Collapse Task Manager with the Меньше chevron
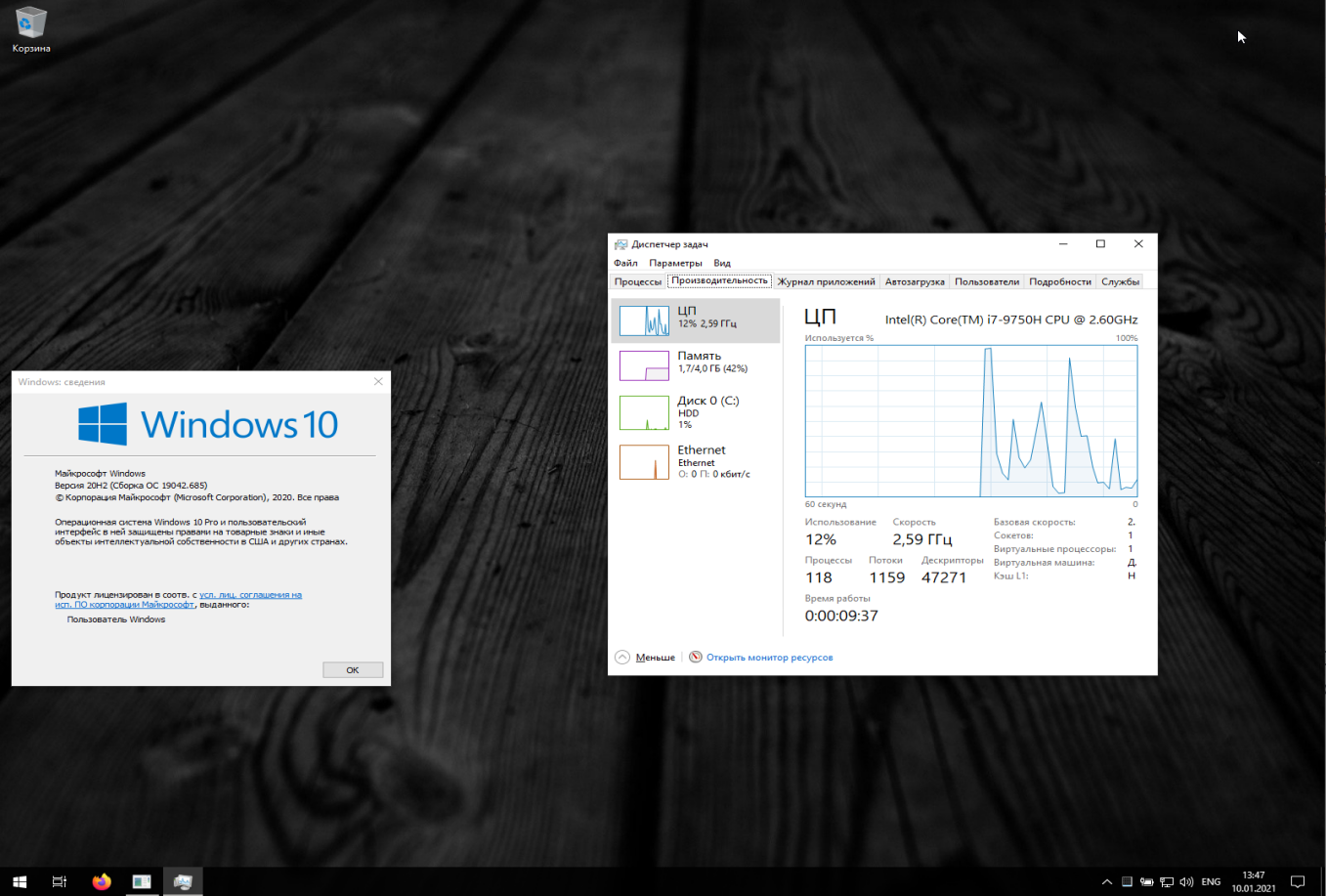 [622, 657]
